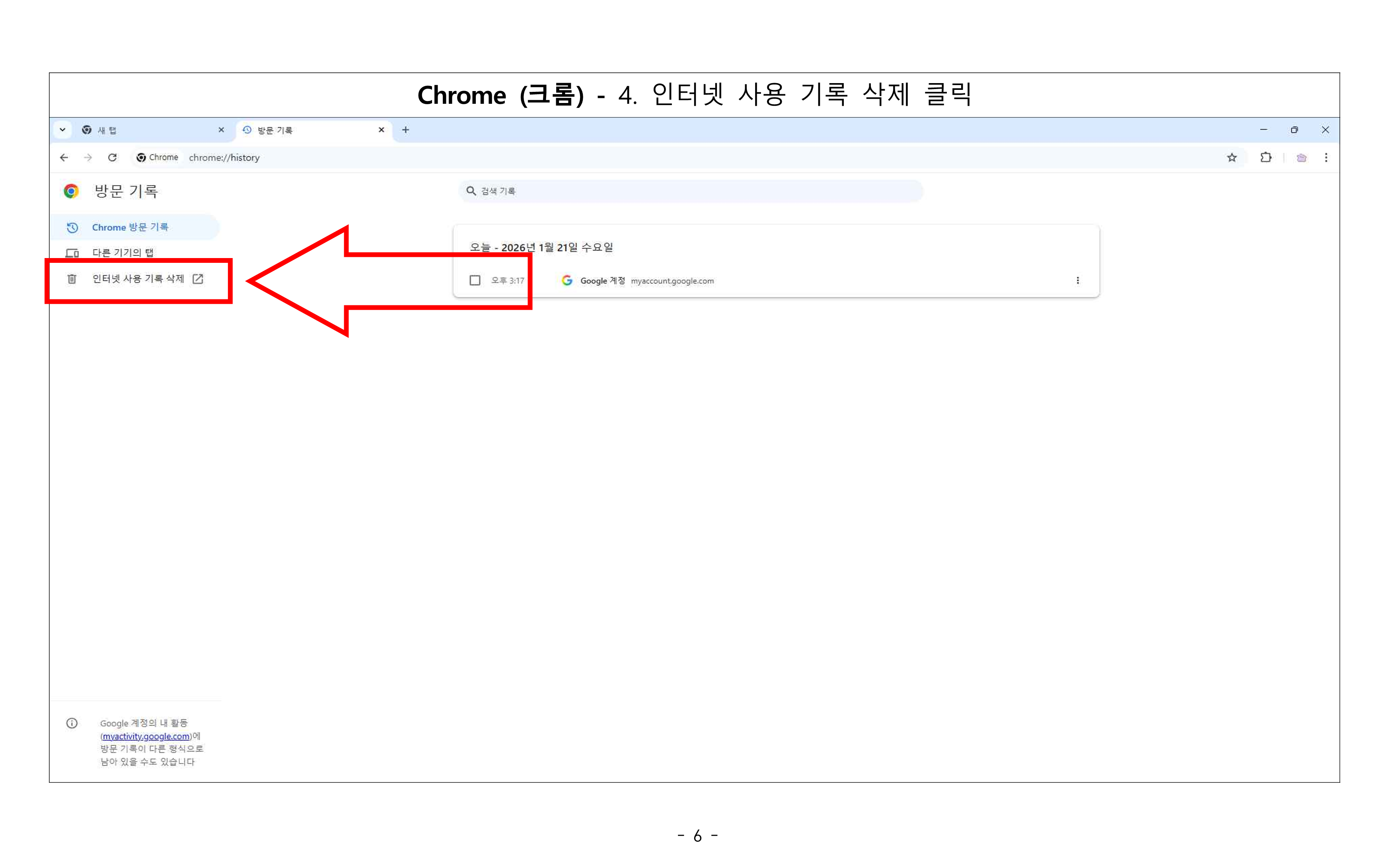This screenshot has width=1394, height=868.
Task: Open 다른 기기의 탭 sidebar item
Action: click(123, 252)
